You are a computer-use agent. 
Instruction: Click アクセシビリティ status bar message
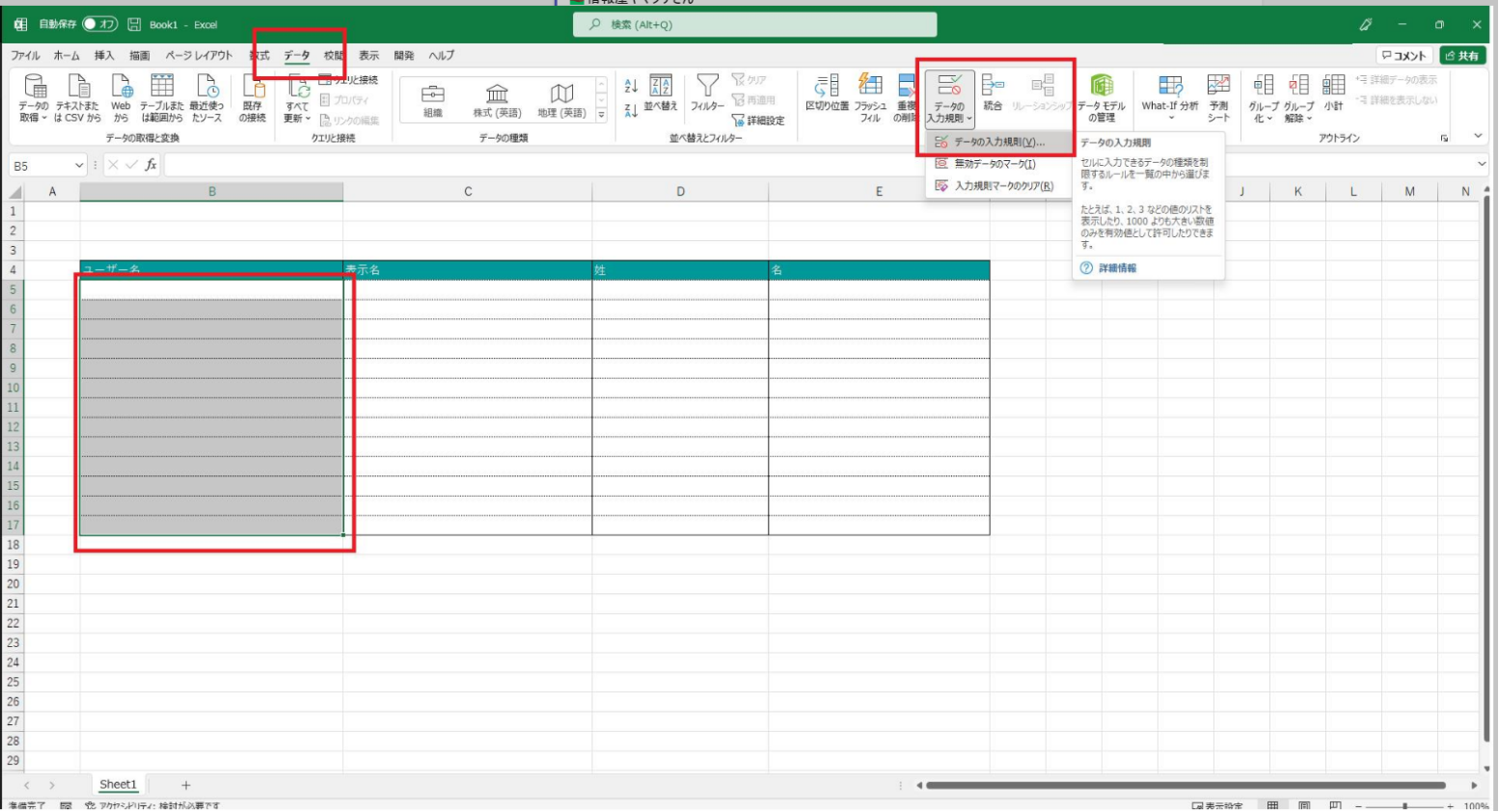pos(152,806)
